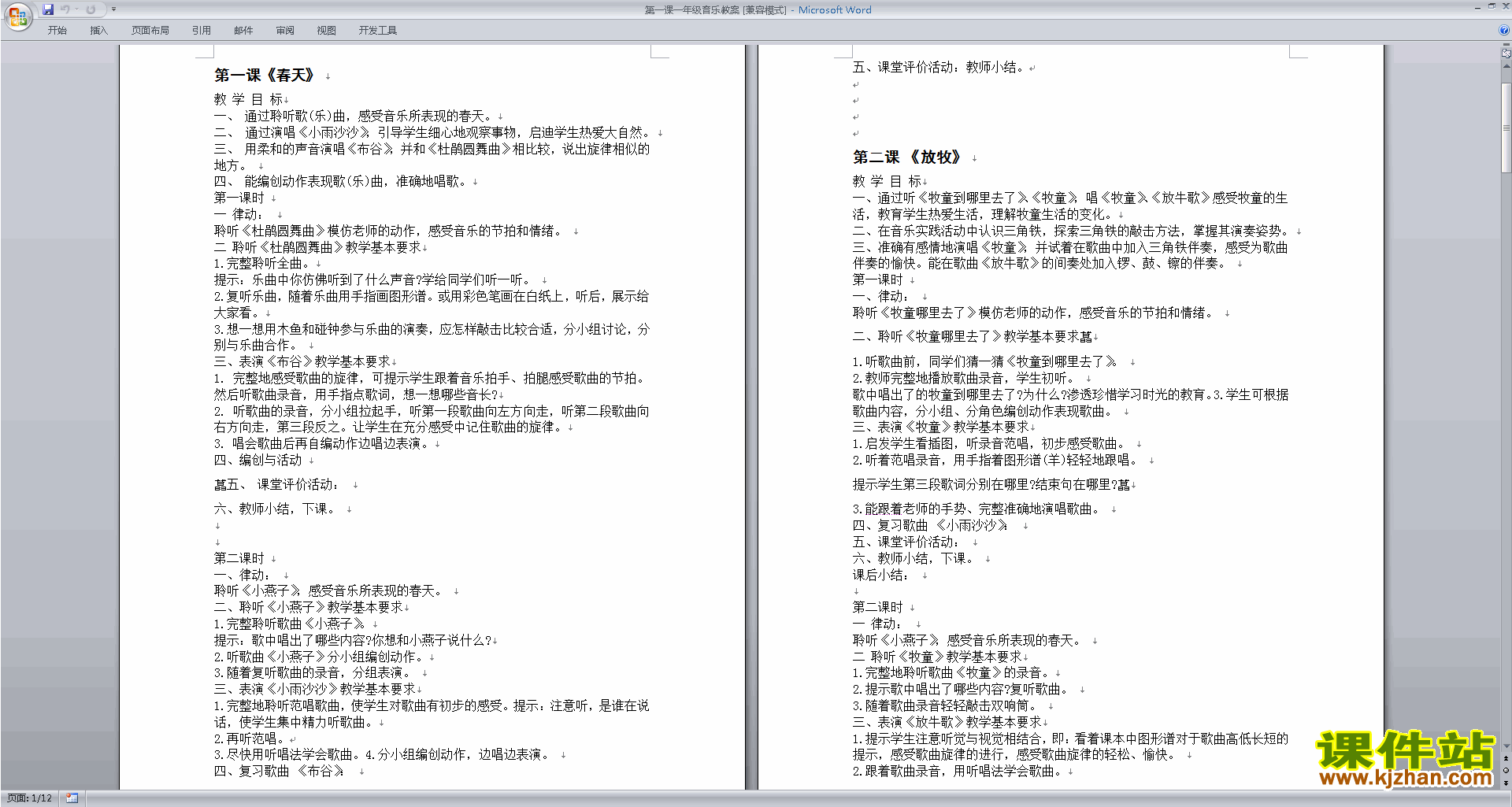Open Microsoft Word help

pos(1504,31)
